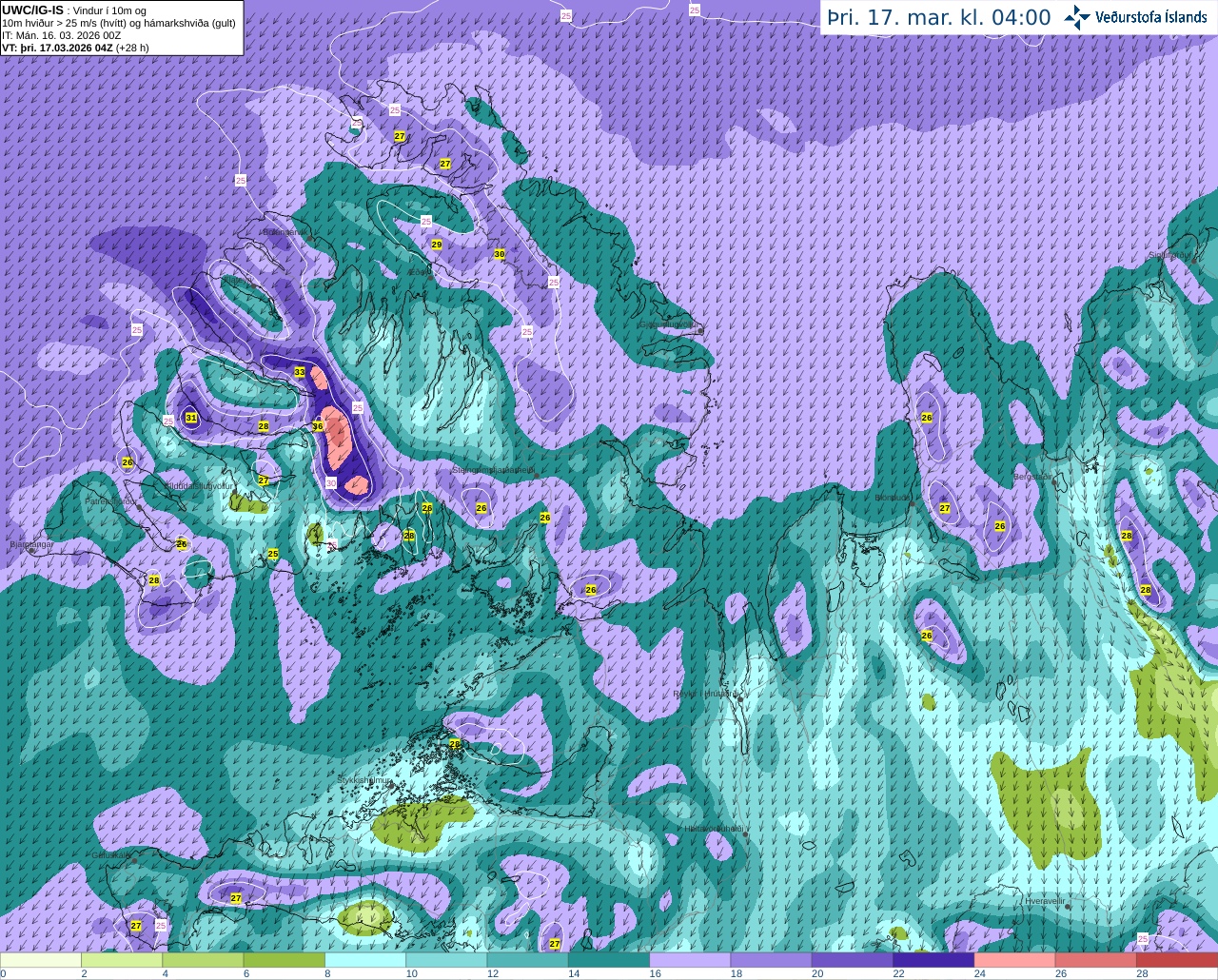Click the legend scale value 24
This screenshot has height=980, width=1218.
point(979,973)
